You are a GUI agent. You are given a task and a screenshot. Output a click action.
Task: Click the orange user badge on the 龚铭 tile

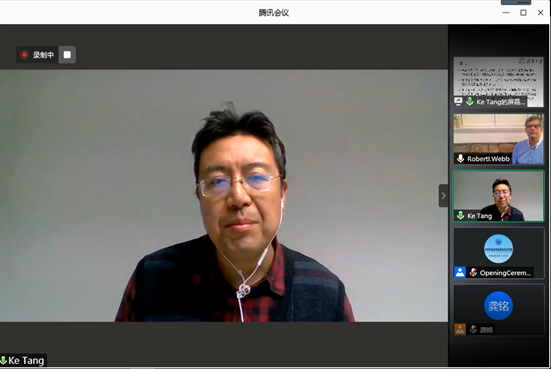click(460, 329)
